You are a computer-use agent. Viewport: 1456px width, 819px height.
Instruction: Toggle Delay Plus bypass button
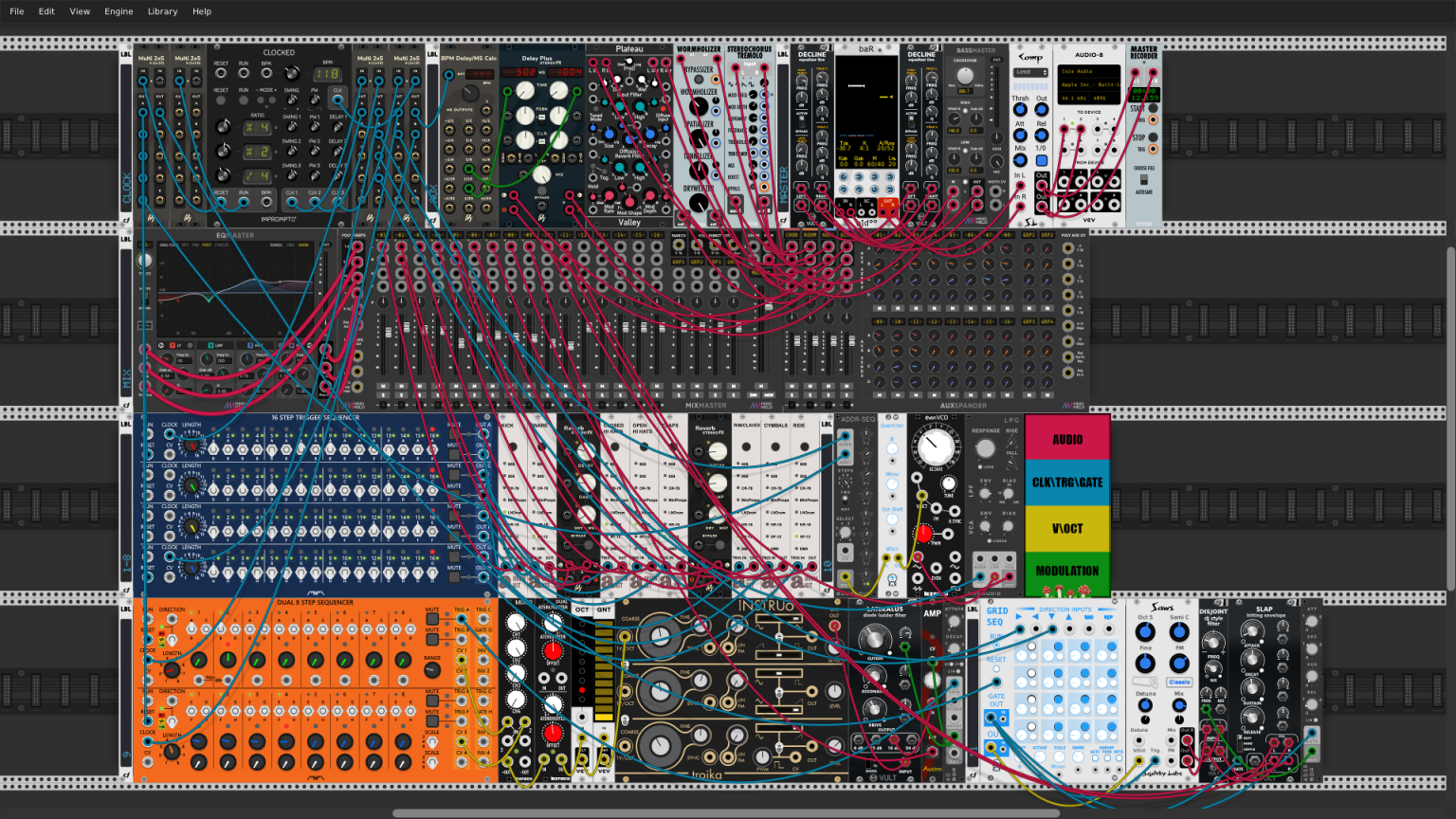541,191
